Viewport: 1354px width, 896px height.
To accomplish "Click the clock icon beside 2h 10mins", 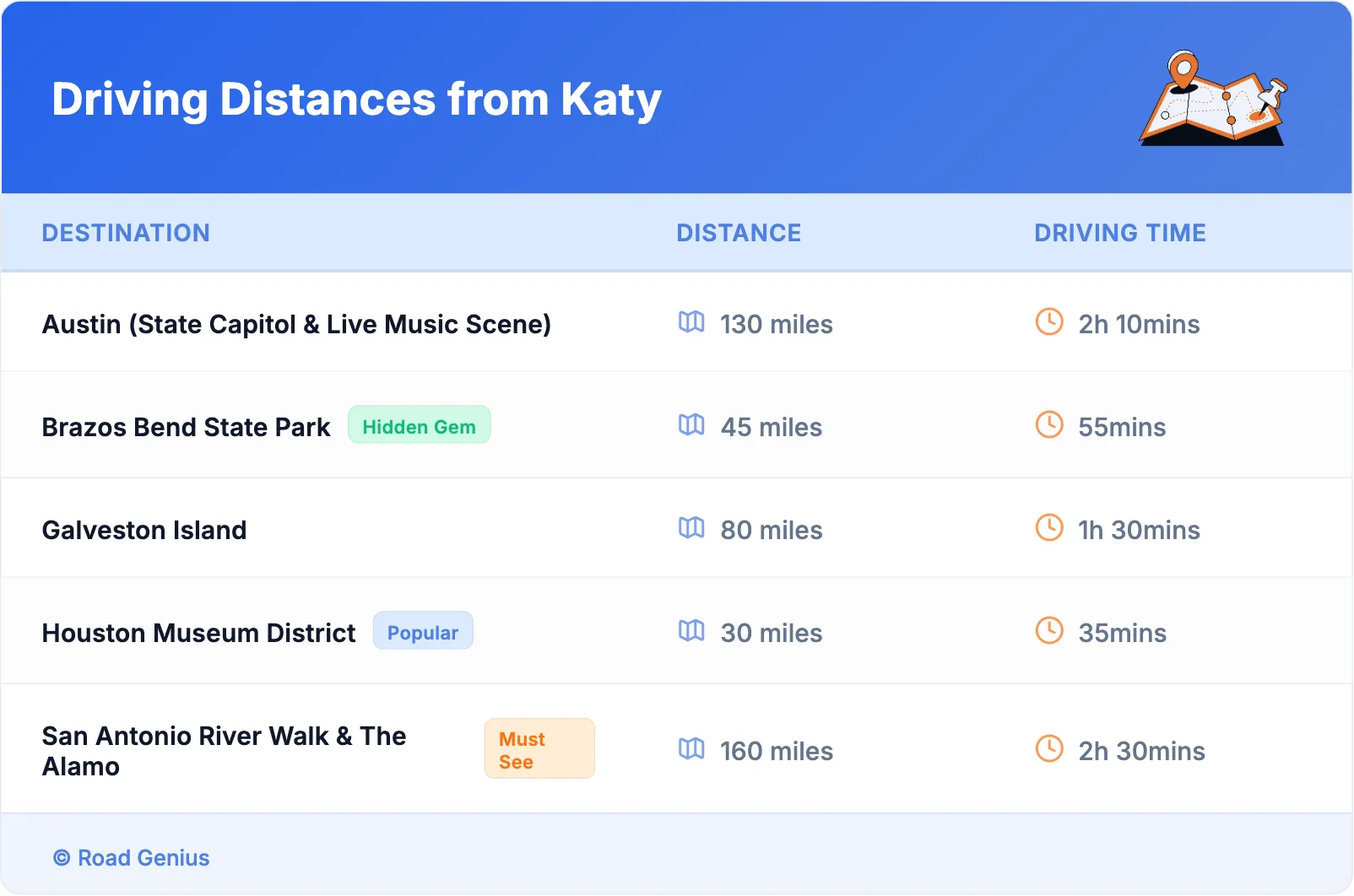I will click(1049, 321).
